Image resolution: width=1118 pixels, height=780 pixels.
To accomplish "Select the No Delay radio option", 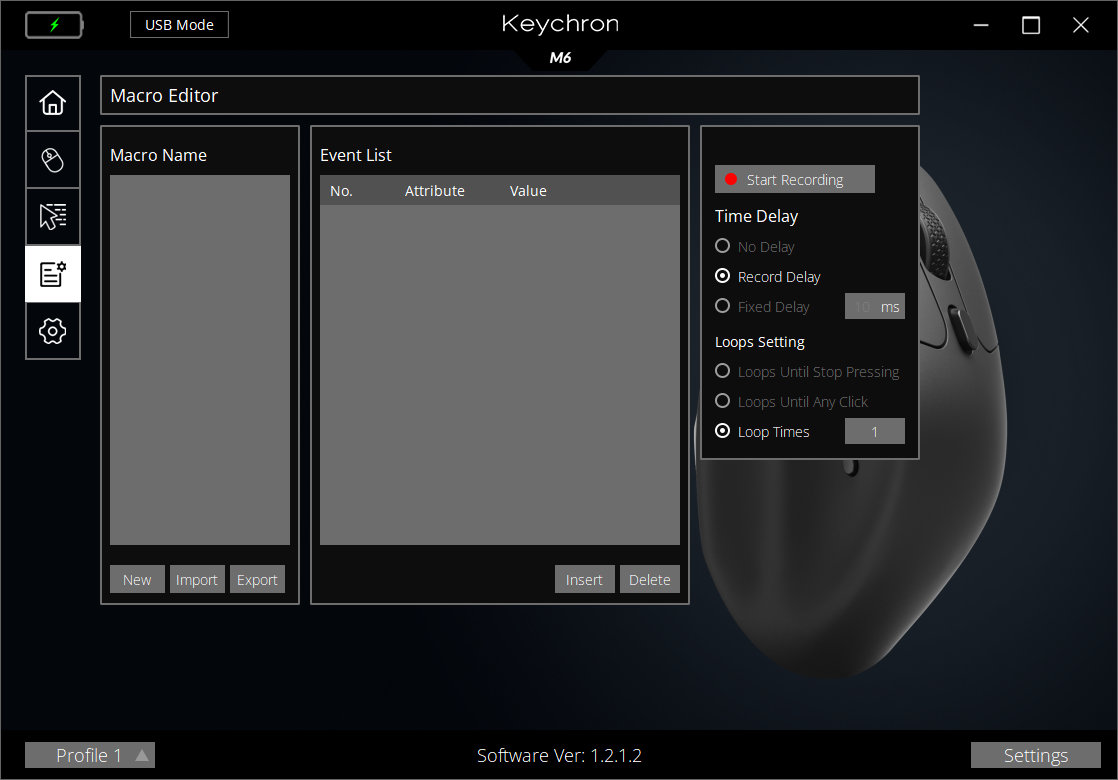I will pos(723,247).
